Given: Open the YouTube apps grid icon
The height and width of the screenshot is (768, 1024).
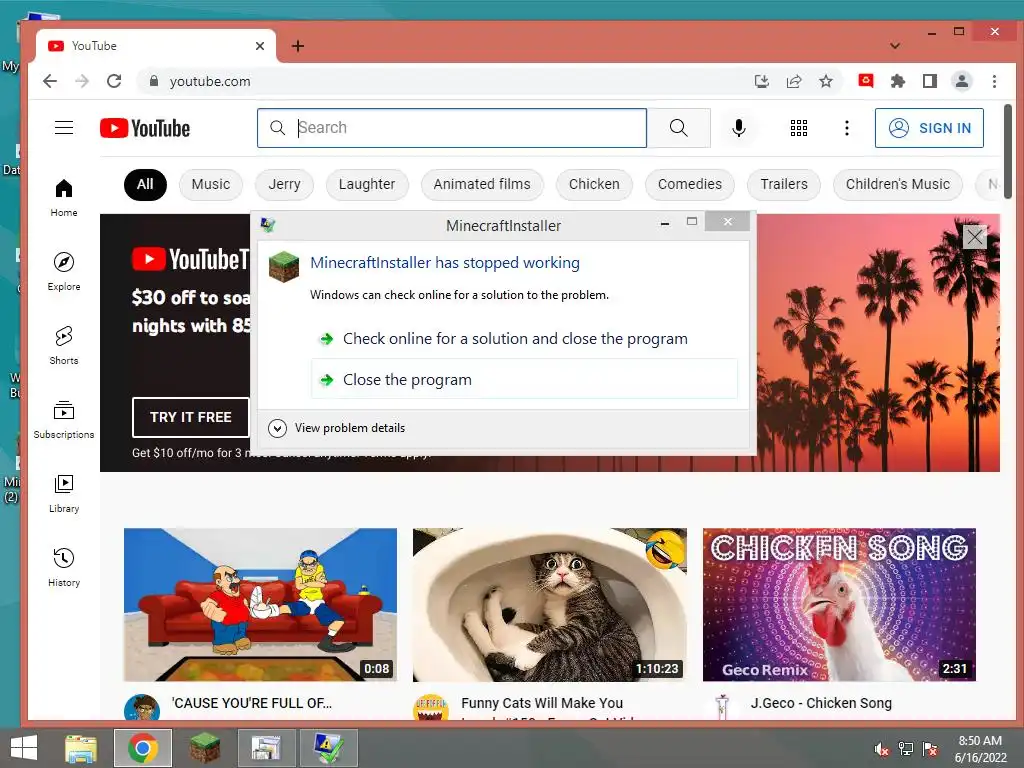Looking at the screenshot, I should coord(799,128).
